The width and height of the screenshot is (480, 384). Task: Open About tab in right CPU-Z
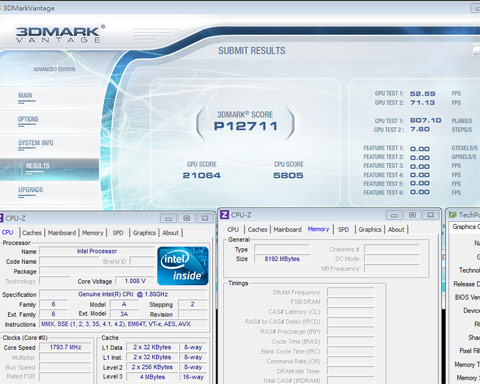tap(396, 230)
